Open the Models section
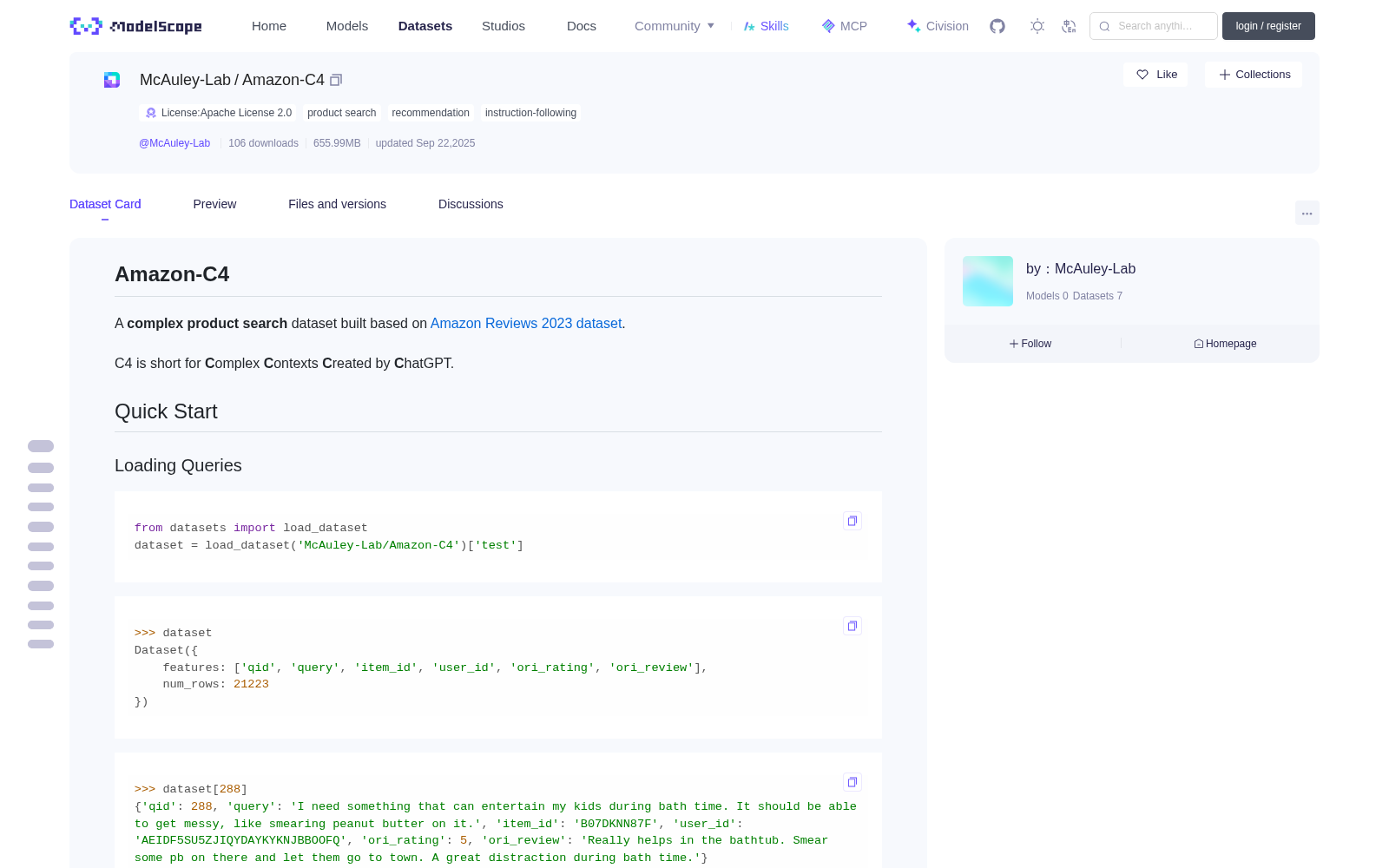 point(347,26)
